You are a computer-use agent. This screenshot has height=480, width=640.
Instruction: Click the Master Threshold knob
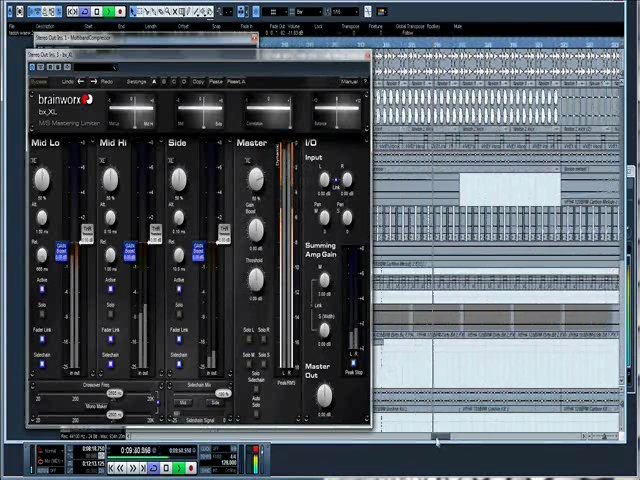[x=256, y=280]
